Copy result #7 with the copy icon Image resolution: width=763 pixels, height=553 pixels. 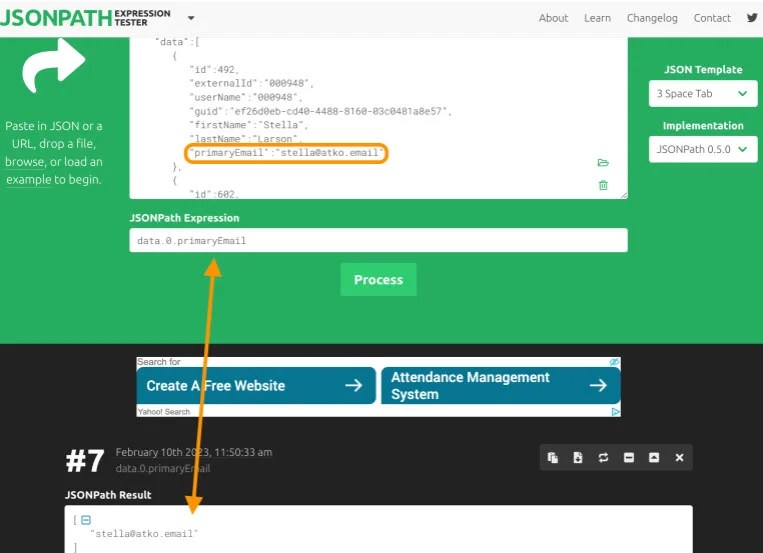point(553,458)
